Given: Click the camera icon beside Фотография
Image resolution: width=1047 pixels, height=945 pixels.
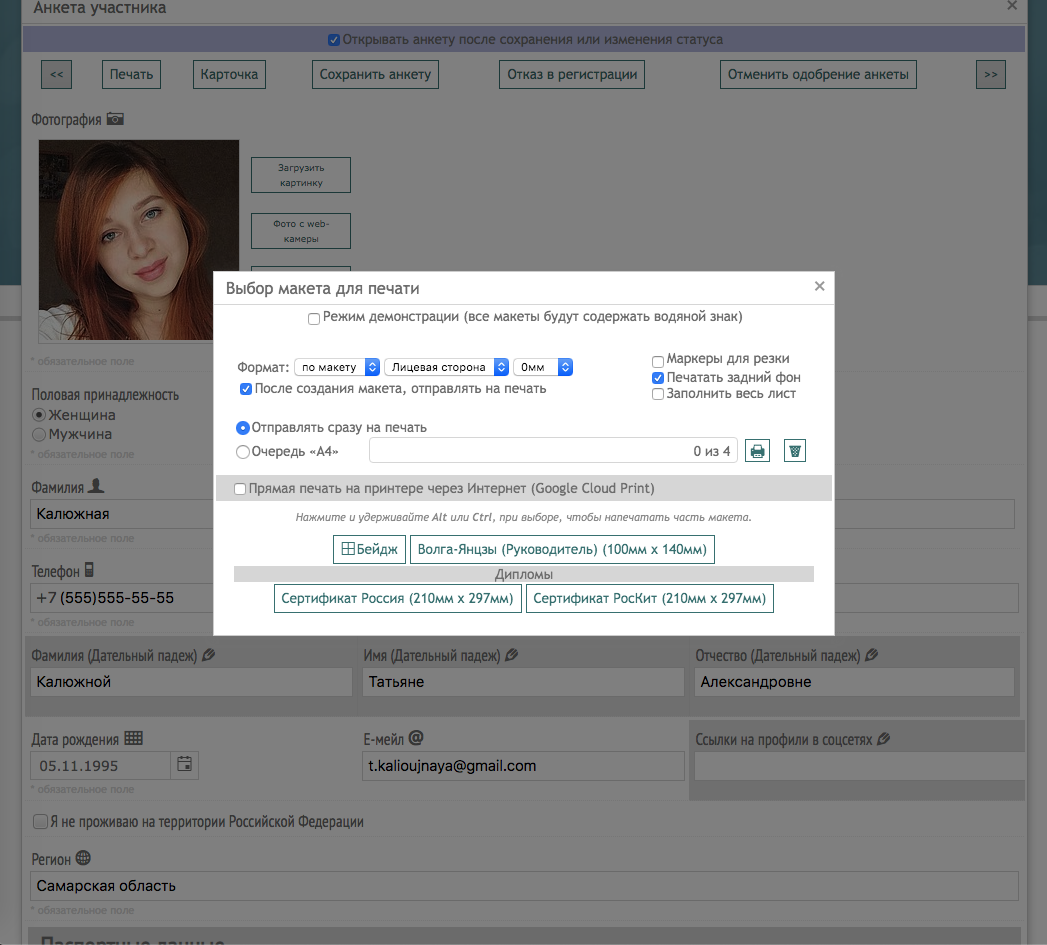Looking at the screenshot, I should point(115,119).
